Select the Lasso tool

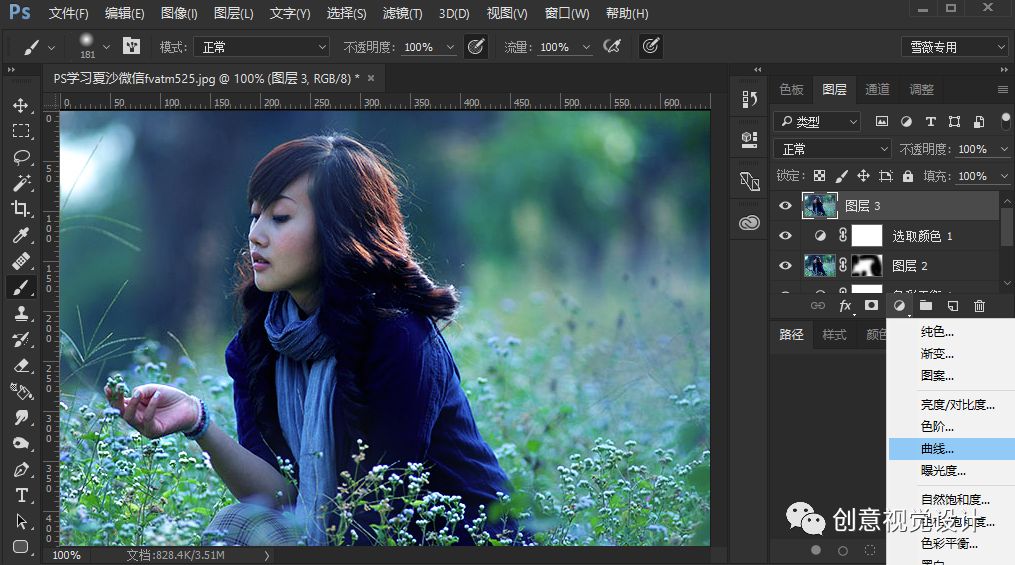point(21,157)
